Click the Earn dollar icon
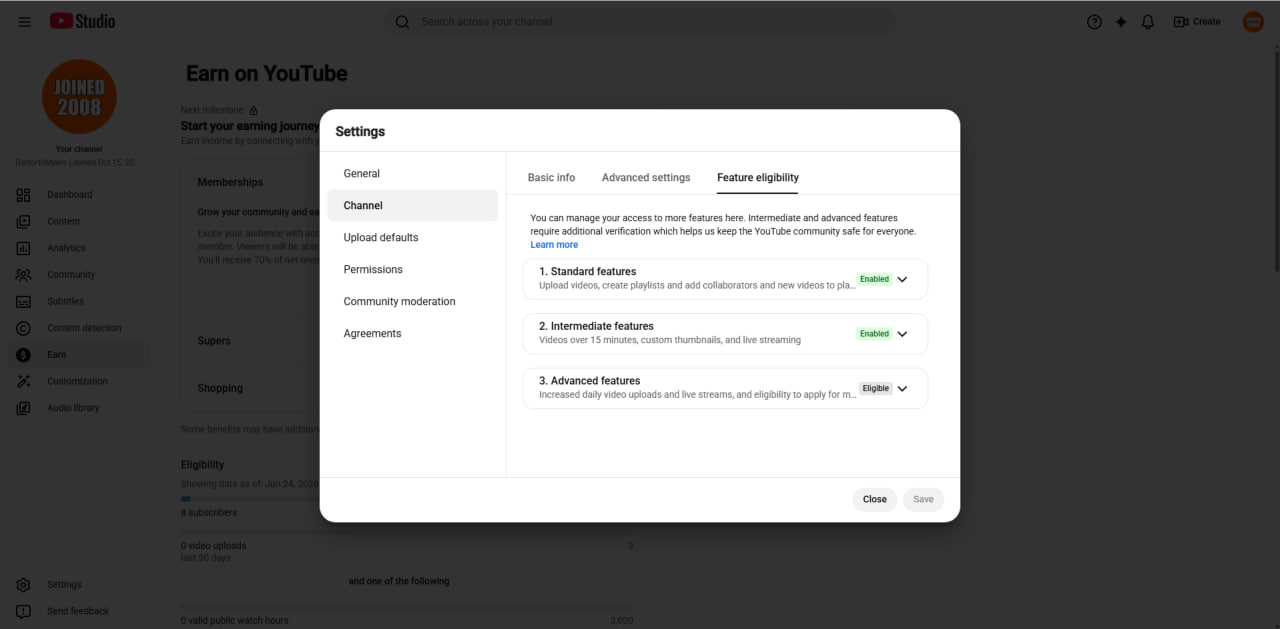Viewport: 1280px width, 629px height. tap(24, 355)
